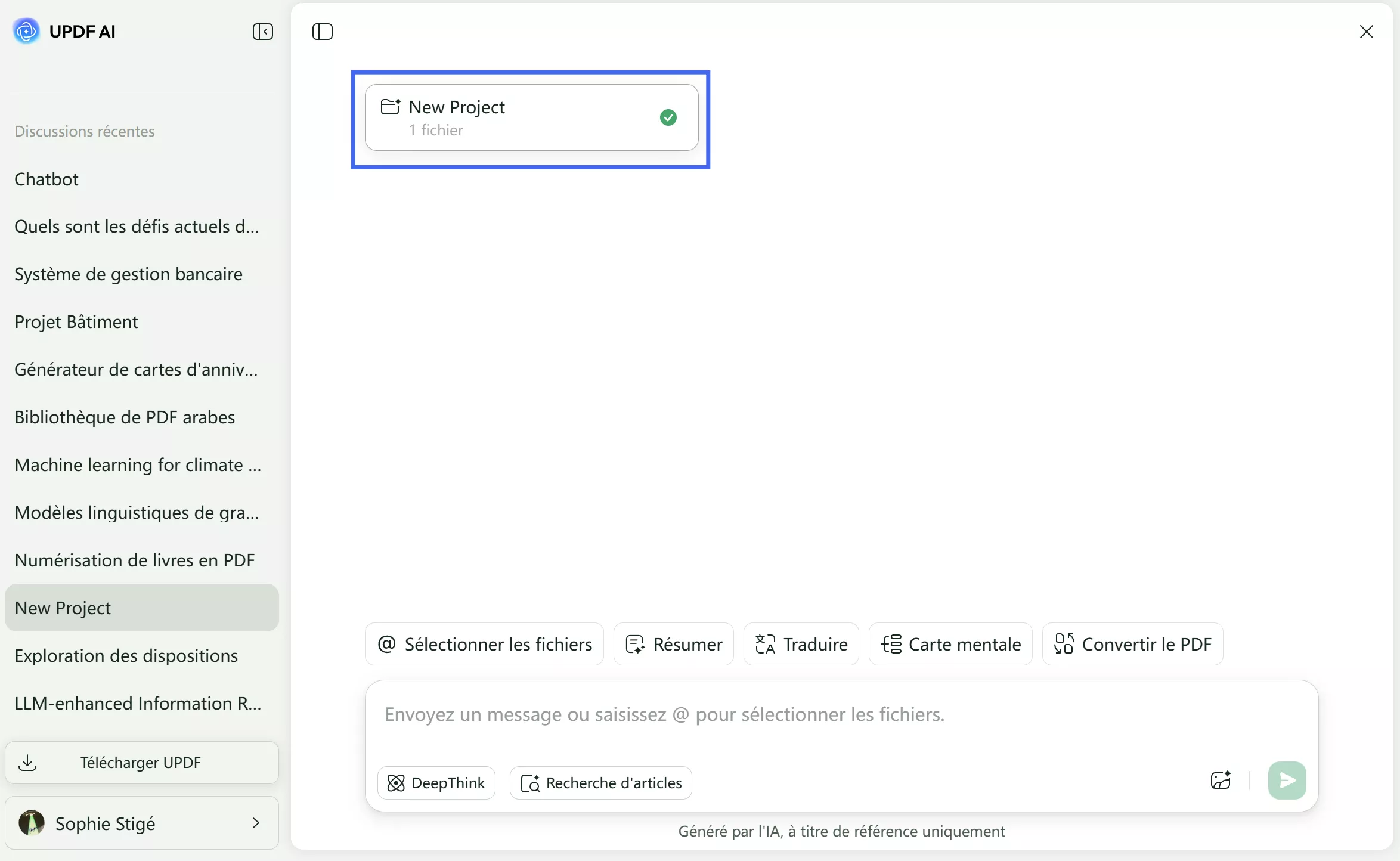Click the Résumer button
Screen dimensions: 1400x861
pos(674,644)
